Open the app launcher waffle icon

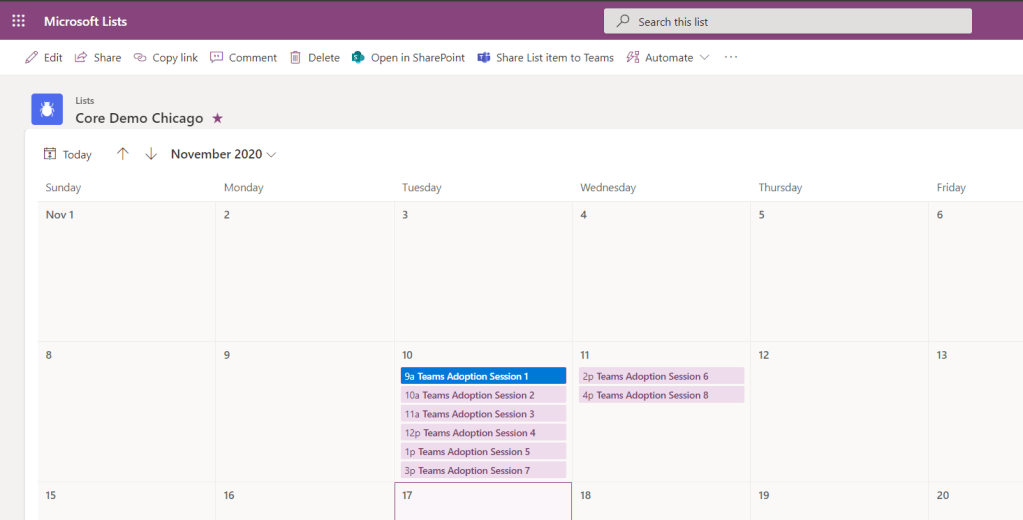tap(18, 21)
